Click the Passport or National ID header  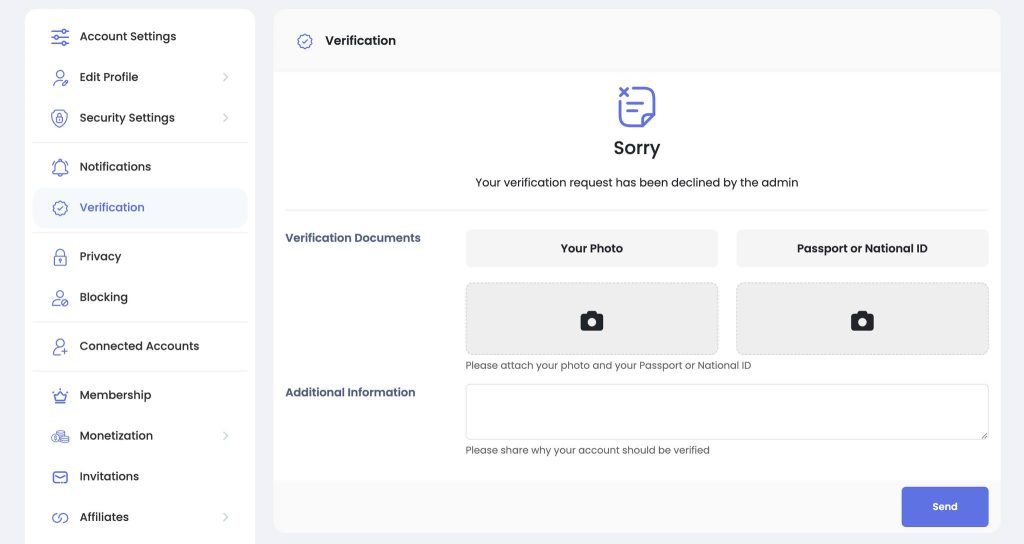point(862,248)
